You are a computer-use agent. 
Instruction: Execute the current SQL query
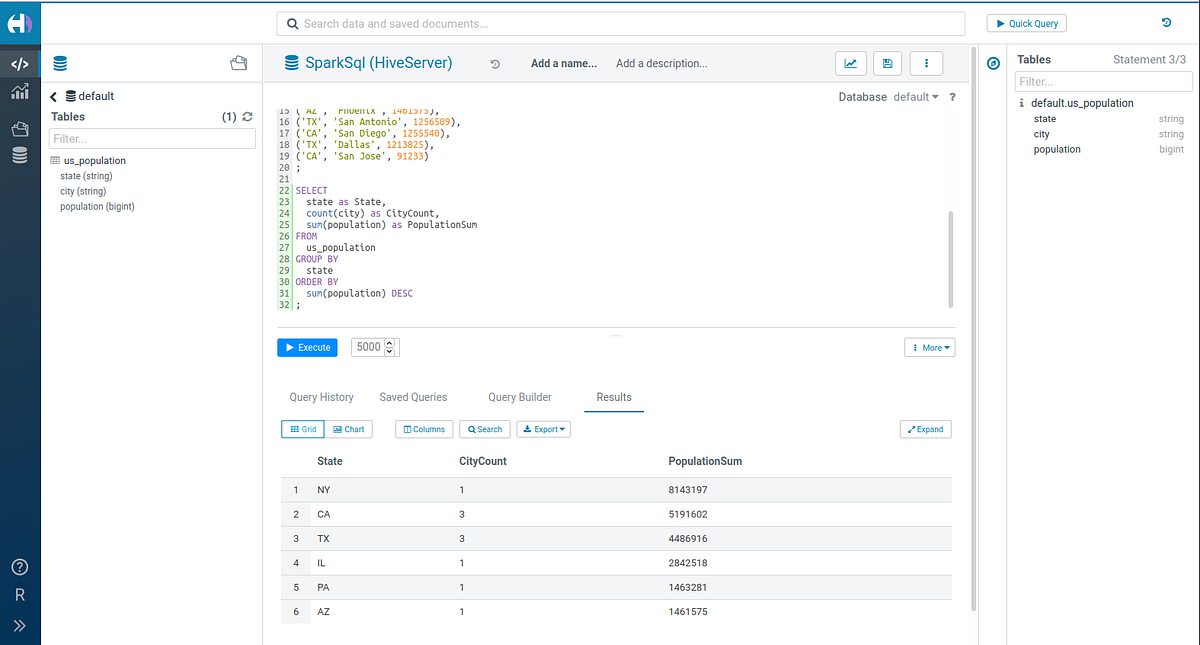tap(306, 347)
